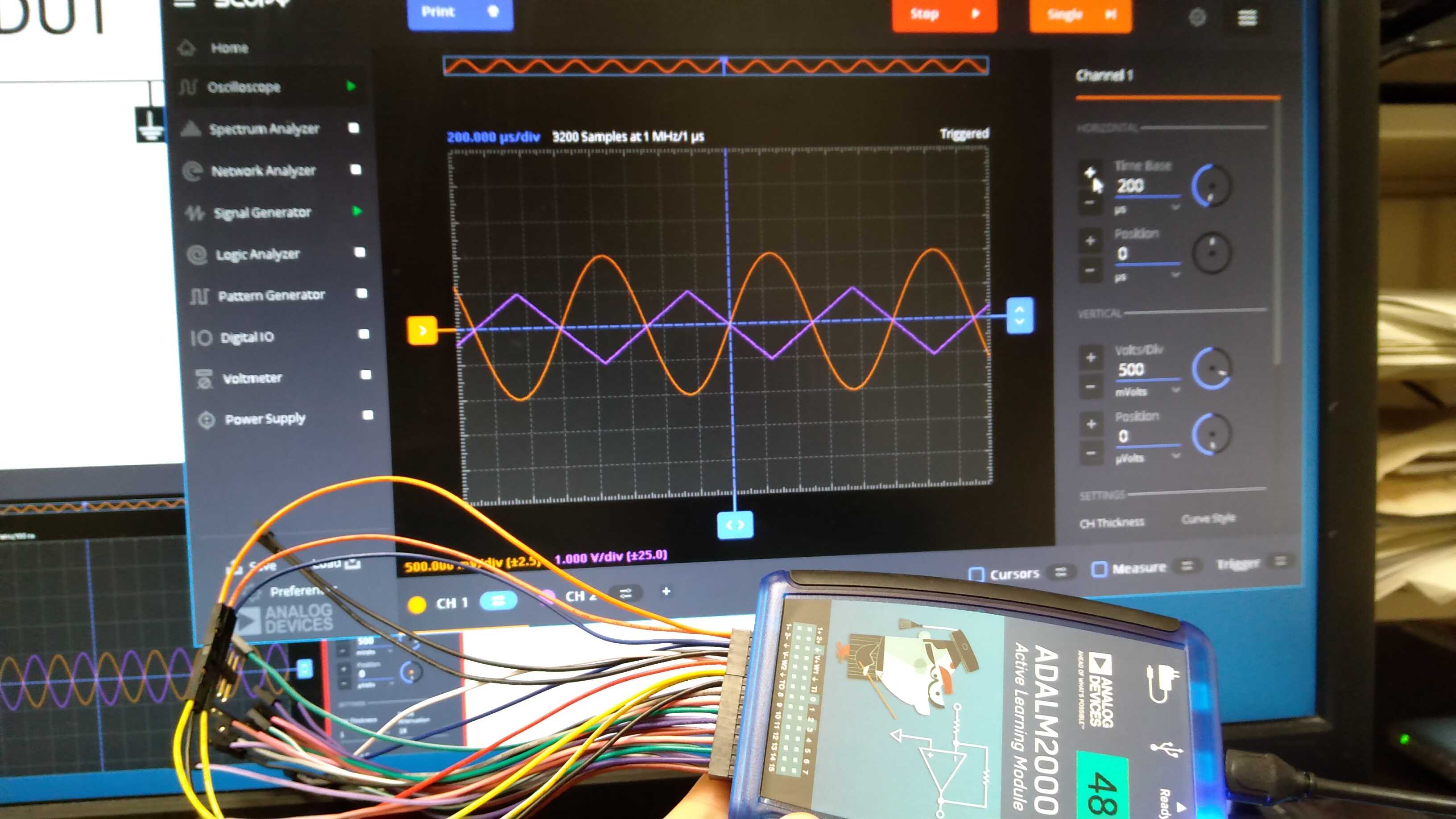Click the Single capture button
1456x819 pixels.
[x=1080, y=15]
